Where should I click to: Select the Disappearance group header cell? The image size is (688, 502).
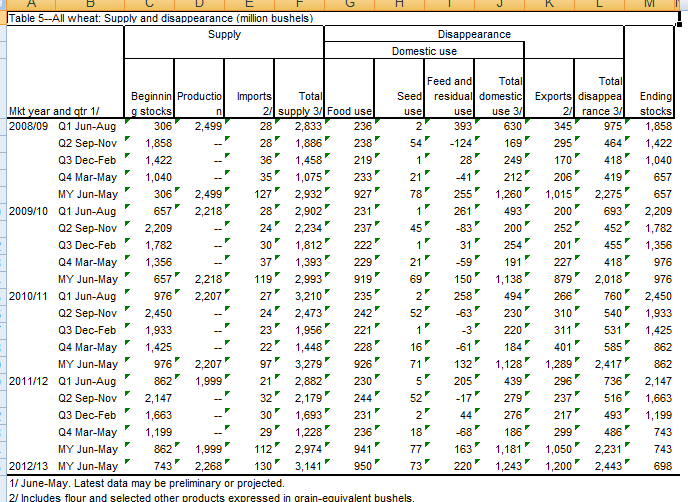(473, 34)
